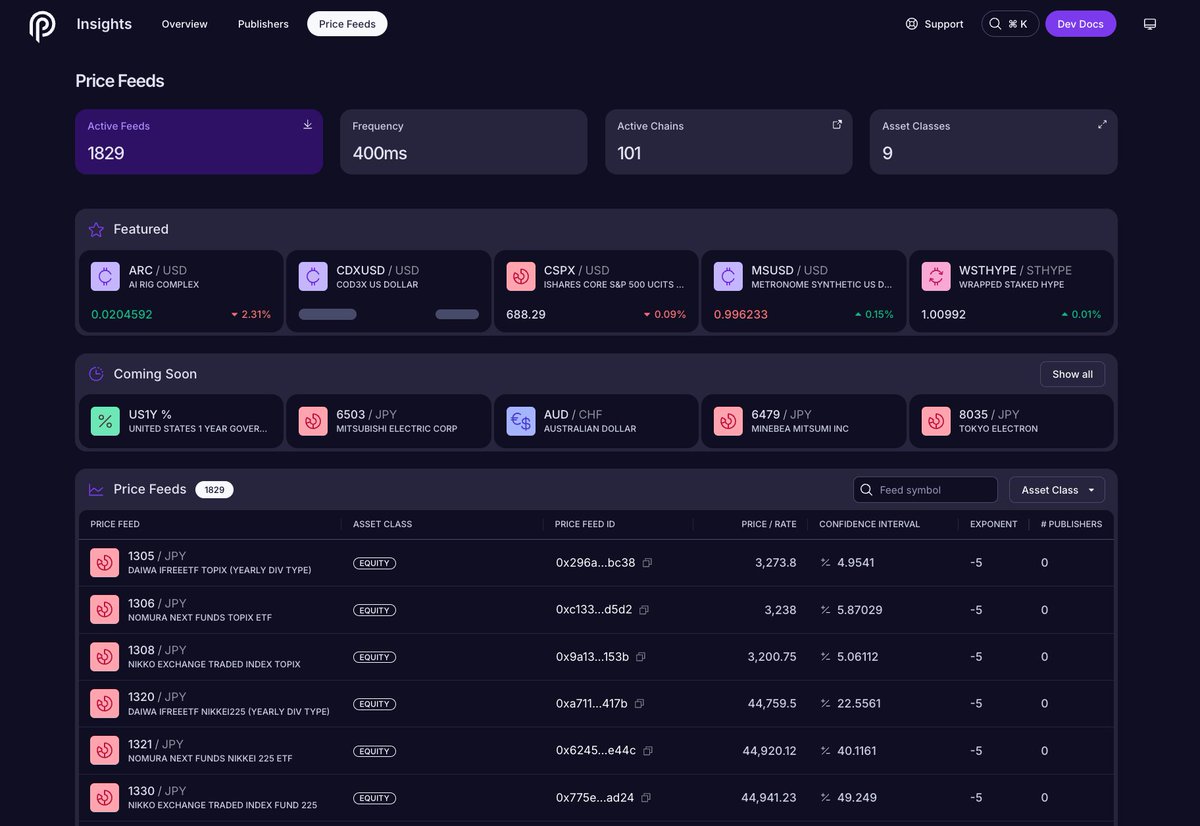Image resolution: width=1200 pixels, height=826 pixels.
Task: Sort by the PRICE FEED column header
Action: click(x=115, y=524)
